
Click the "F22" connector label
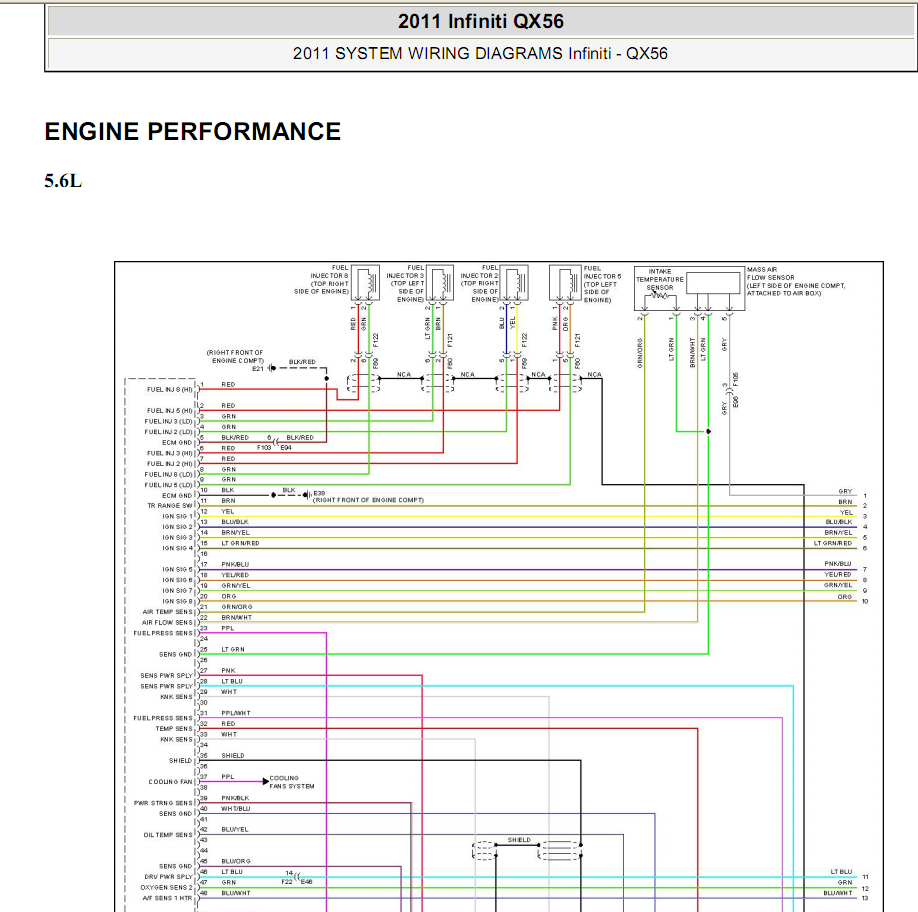287,882
